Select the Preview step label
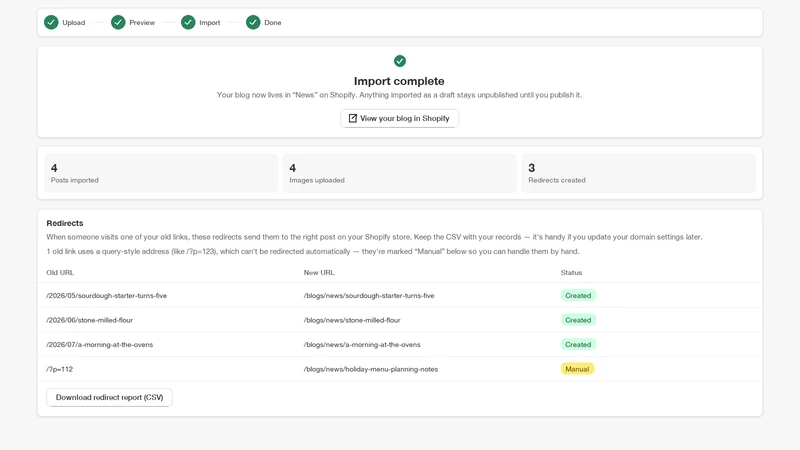Viewport: 800px width, 450px height. click(x=142, y=22)
